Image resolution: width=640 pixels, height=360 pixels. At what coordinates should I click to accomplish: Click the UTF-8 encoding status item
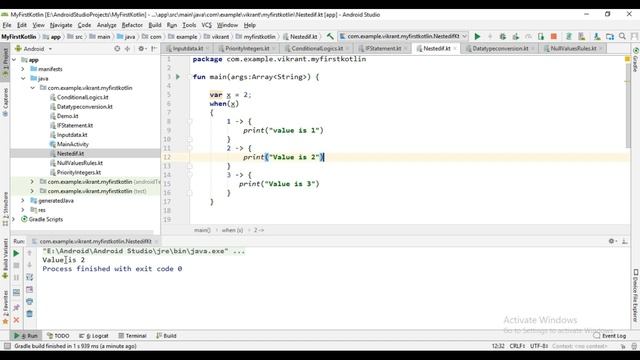coord(539,346)
